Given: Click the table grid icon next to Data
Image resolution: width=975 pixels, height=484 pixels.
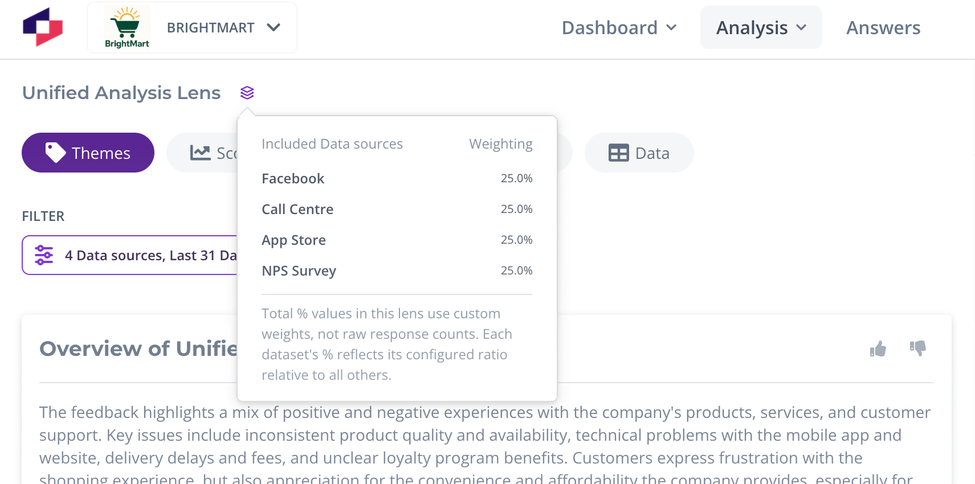Looking at the screenshot, I should click(618, 152).
